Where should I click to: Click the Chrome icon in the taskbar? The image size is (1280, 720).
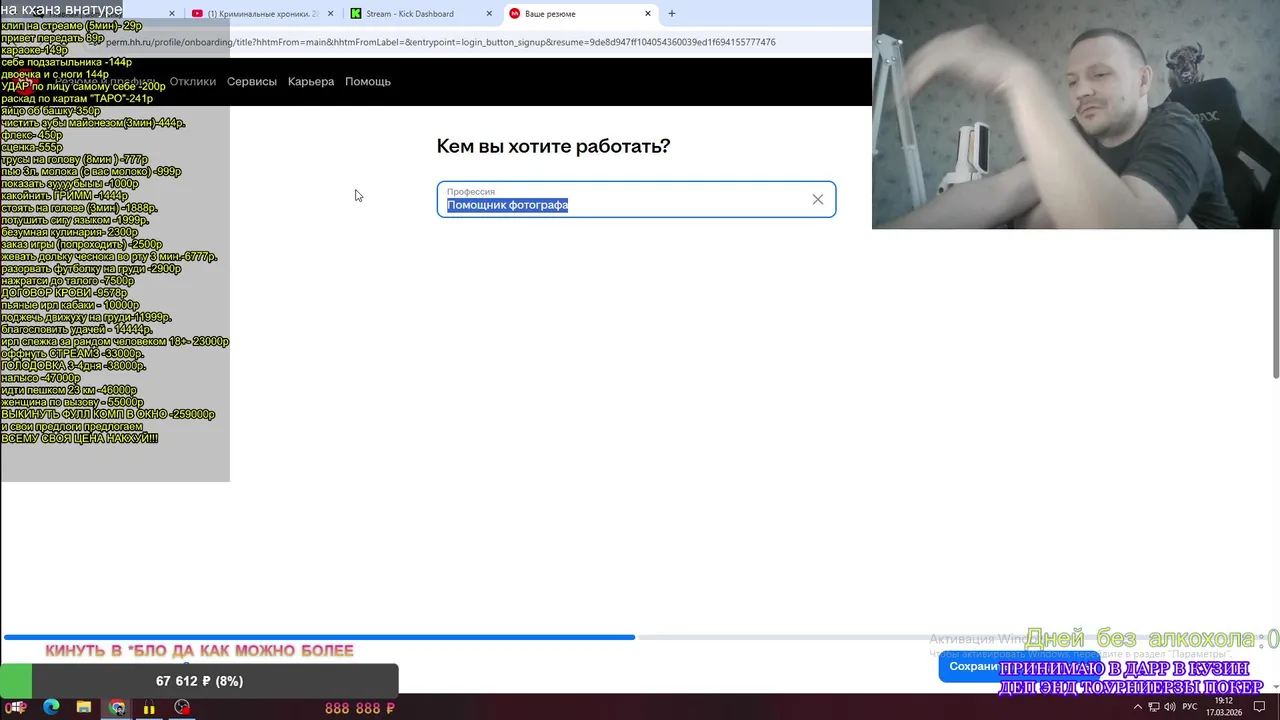(117, 707)
